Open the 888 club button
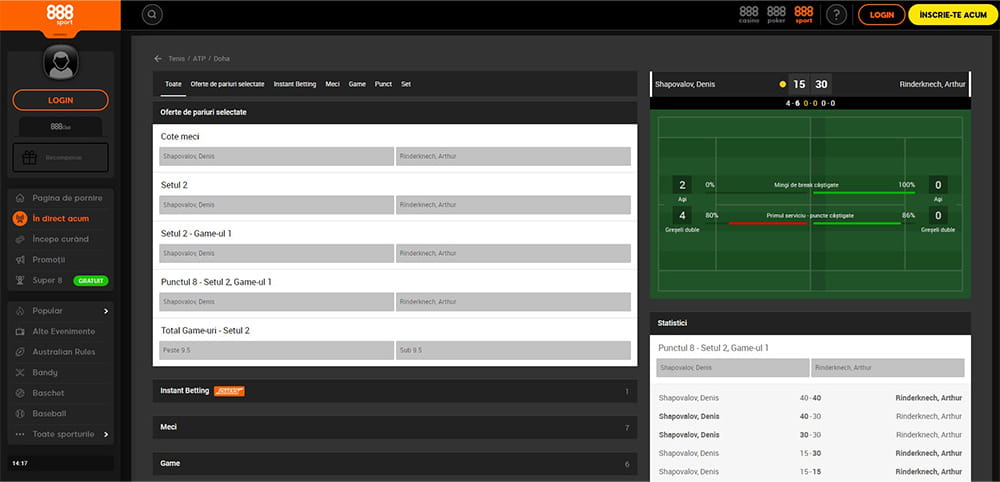Image resolution: width=1000 pixels, height=482 pixels. click(x=61, y=126)
